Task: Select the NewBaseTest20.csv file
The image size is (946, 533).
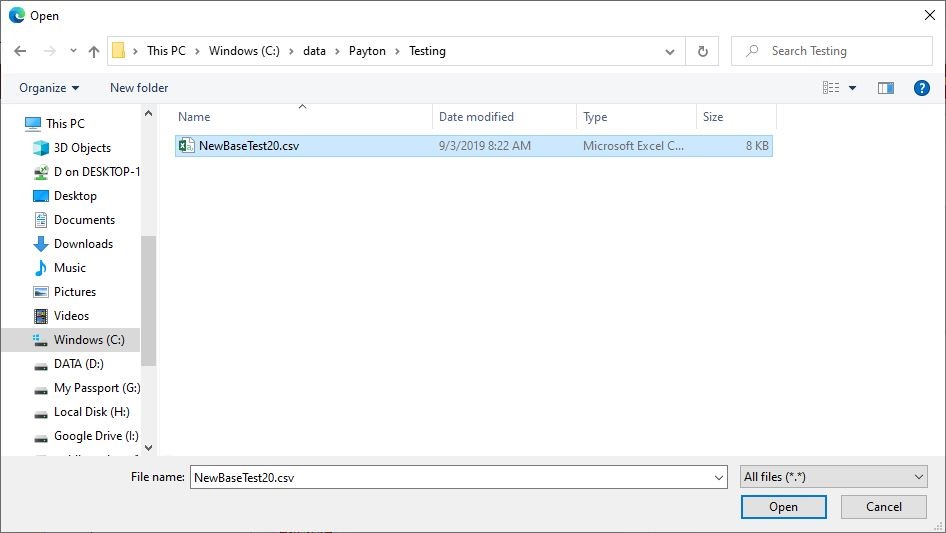Action: coord(248,146)
